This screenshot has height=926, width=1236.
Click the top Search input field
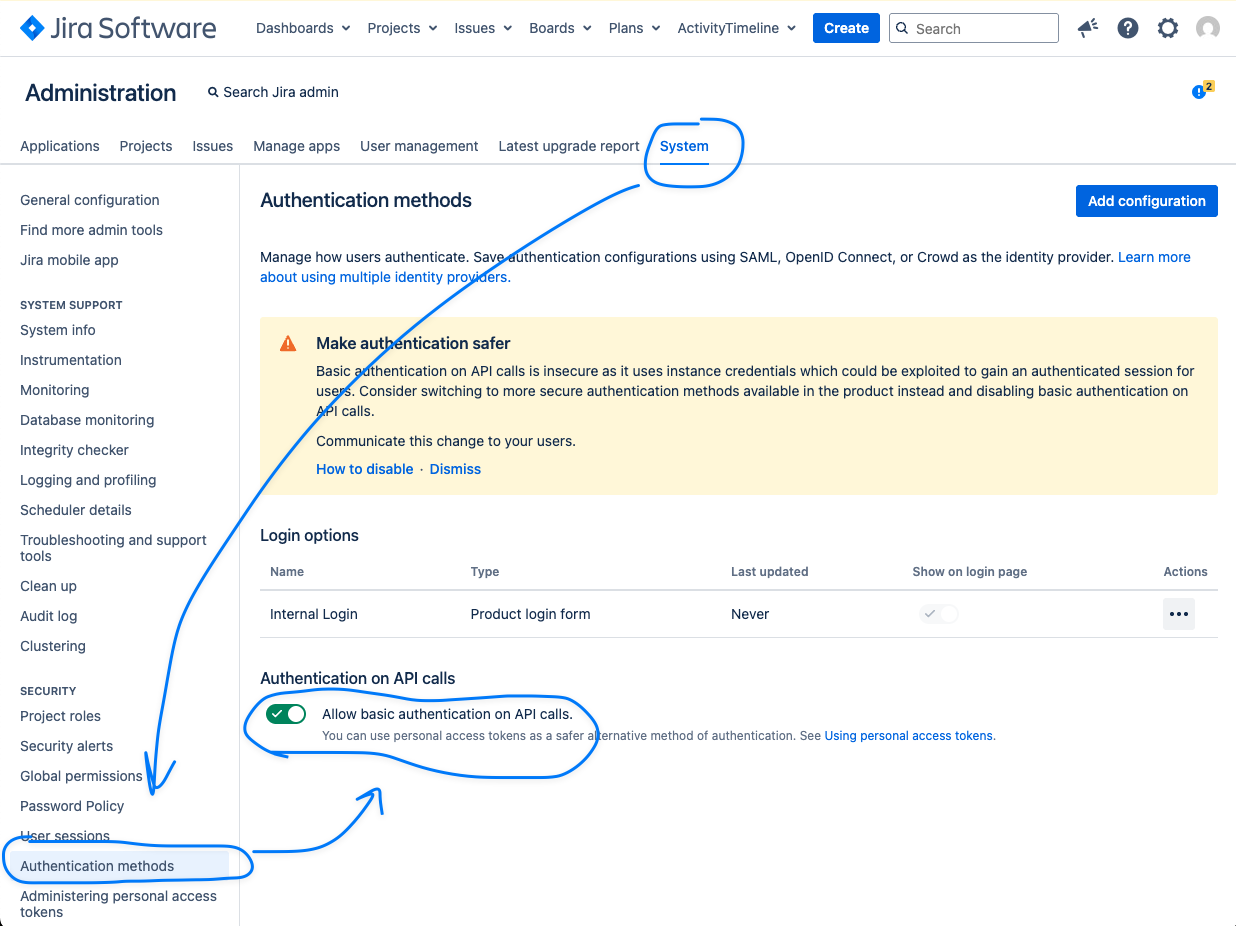[x=973, y=28]
